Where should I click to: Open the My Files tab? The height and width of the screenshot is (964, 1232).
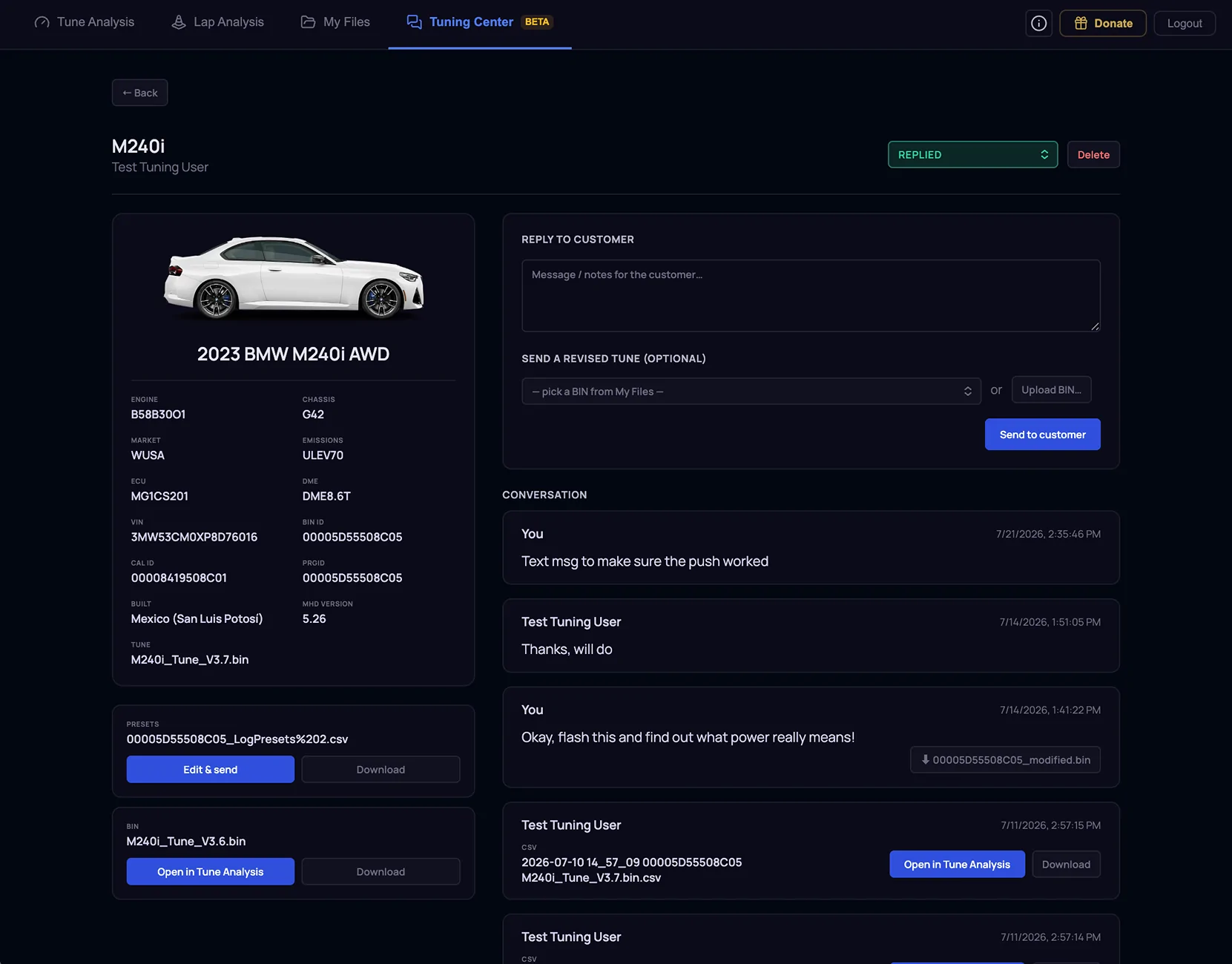click(335, 22)
